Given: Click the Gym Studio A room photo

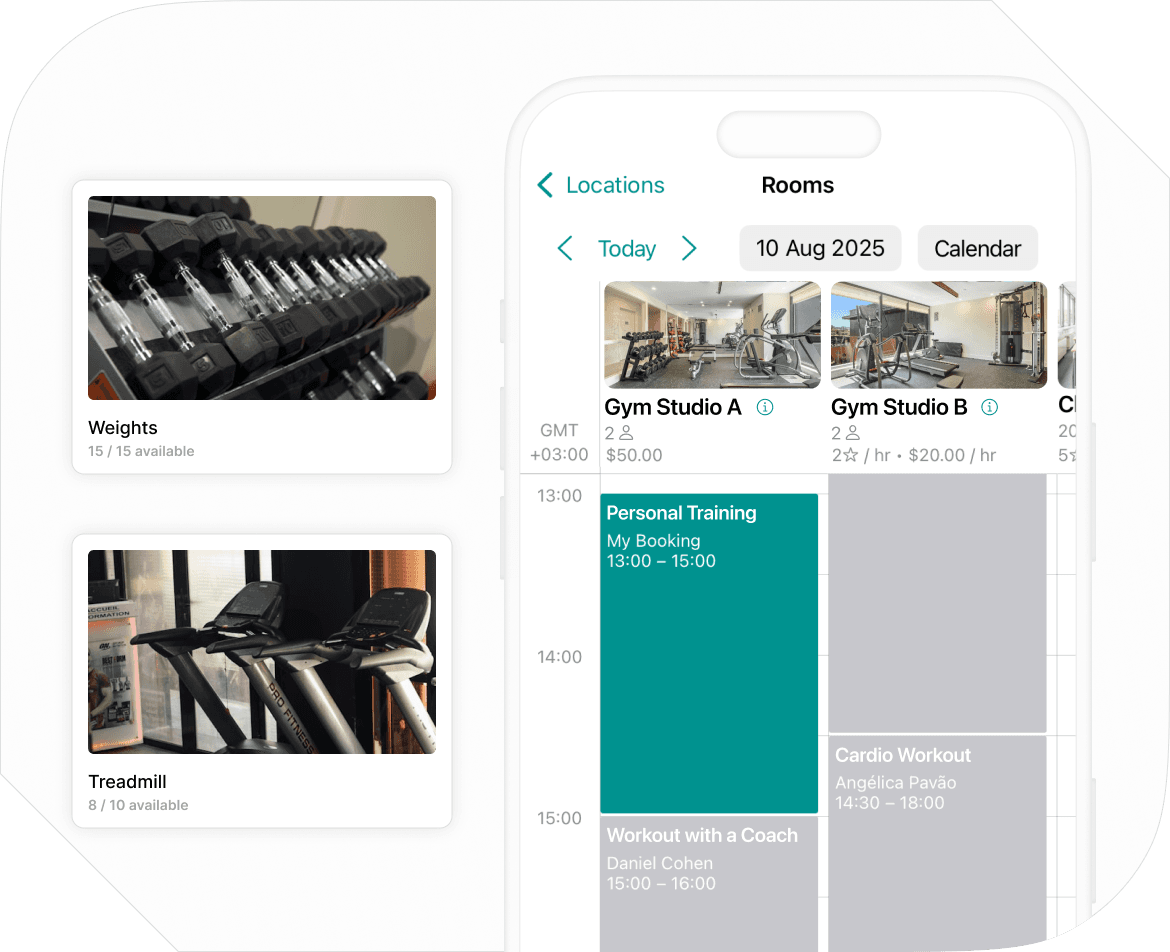Looking at the screenshot, I should [712, 335].
